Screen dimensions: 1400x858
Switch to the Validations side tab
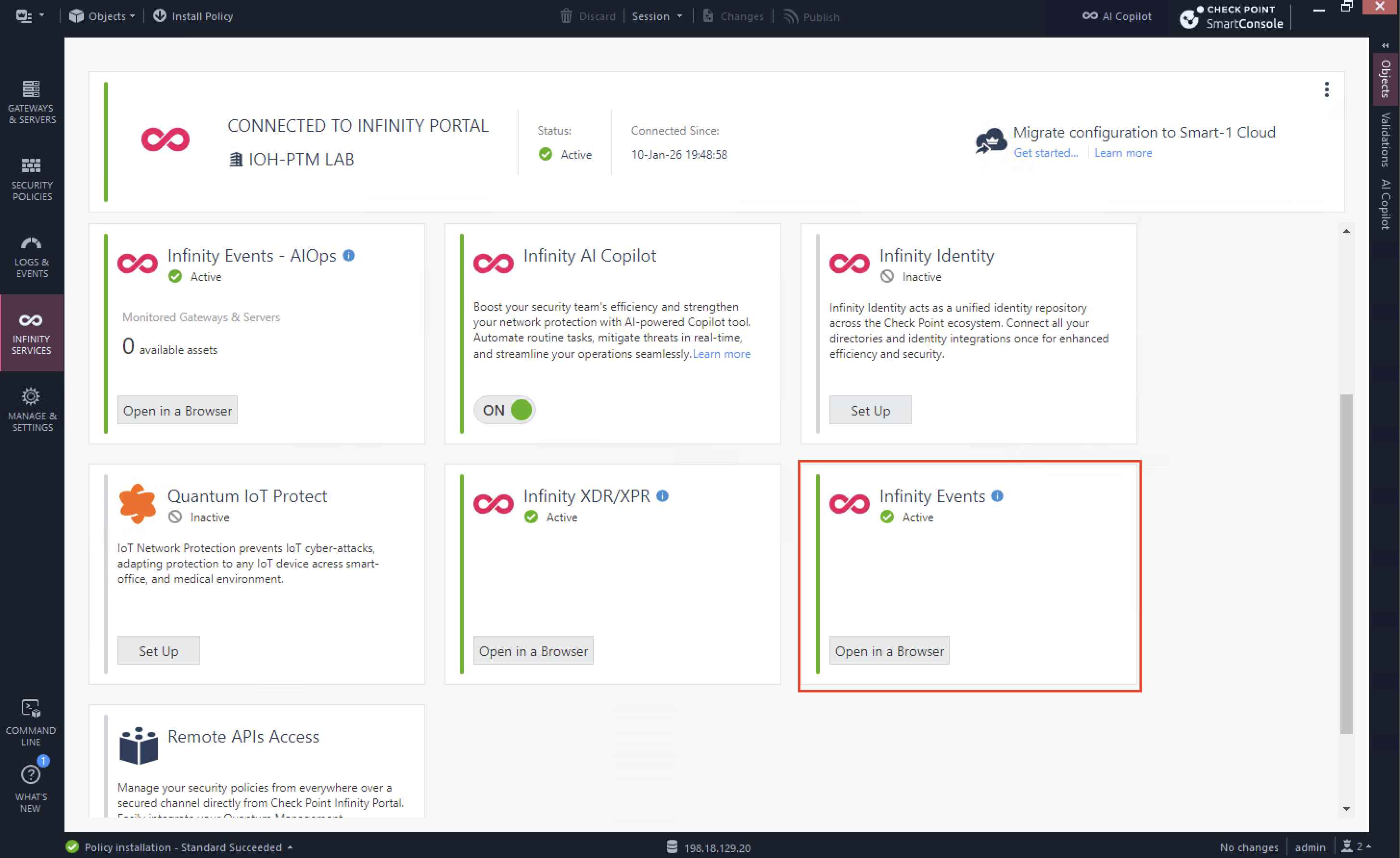pos(1386,139)
